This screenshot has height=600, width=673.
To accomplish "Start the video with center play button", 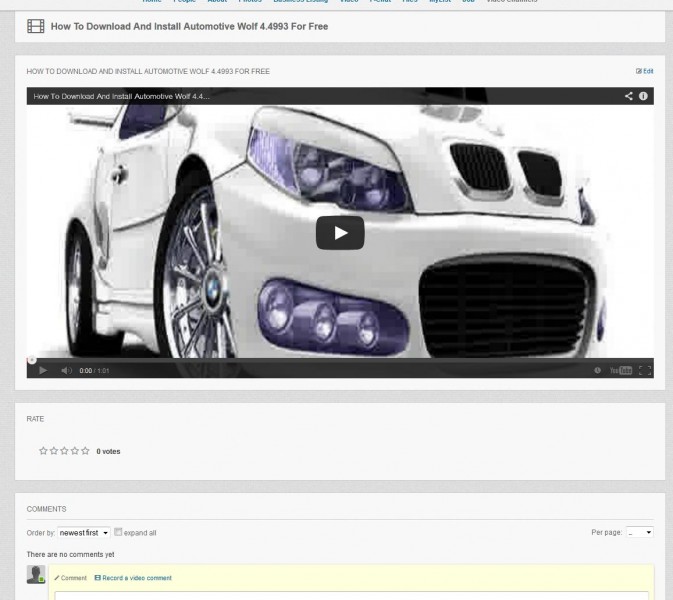I will tap(340, 233).
